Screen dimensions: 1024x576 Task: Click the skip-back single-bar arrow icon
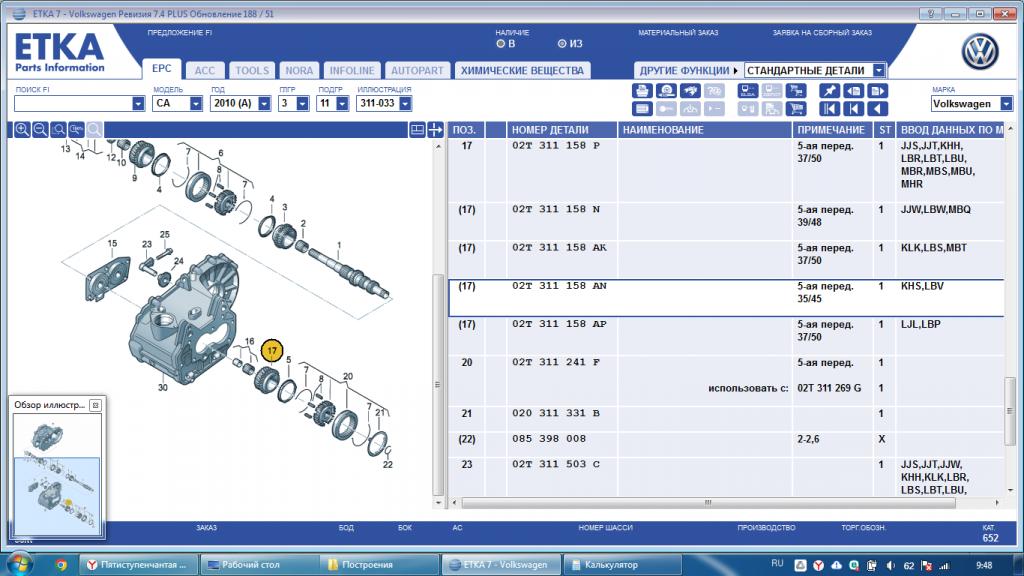coord(854,109)
